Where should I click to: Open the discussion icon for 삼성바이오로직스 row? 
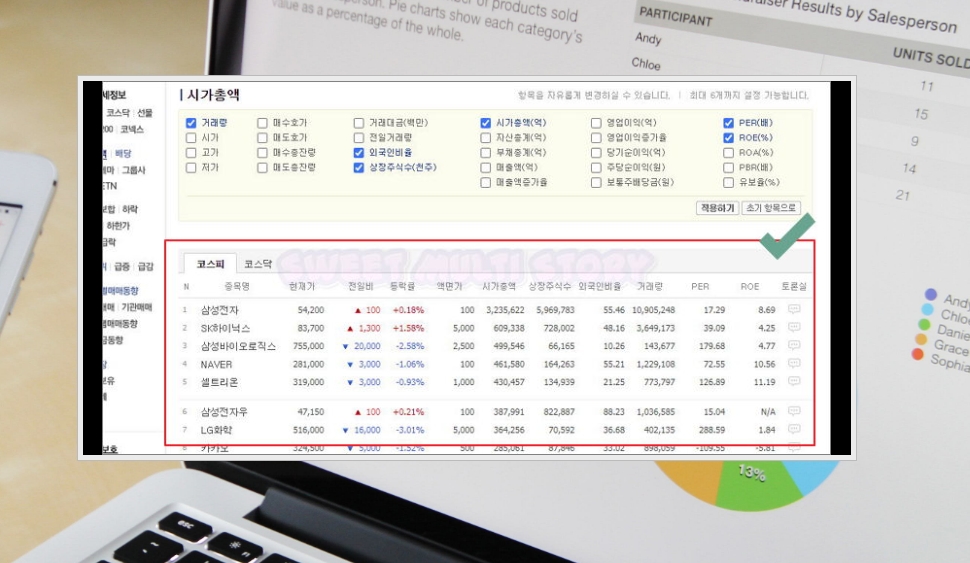[x=794, y=345]
